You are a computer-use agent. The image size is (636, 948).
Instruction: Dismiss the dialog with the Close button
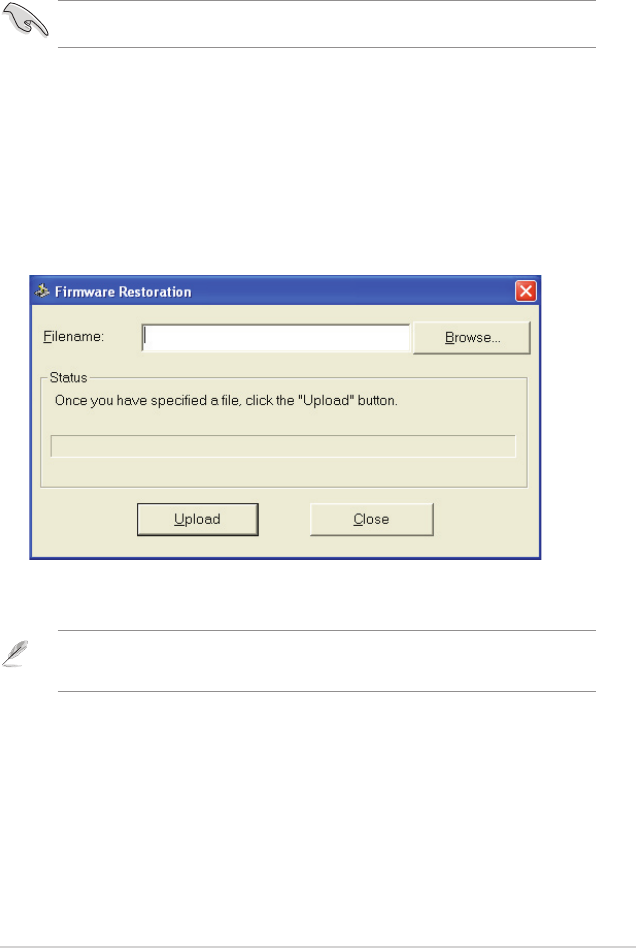point(371,519)
